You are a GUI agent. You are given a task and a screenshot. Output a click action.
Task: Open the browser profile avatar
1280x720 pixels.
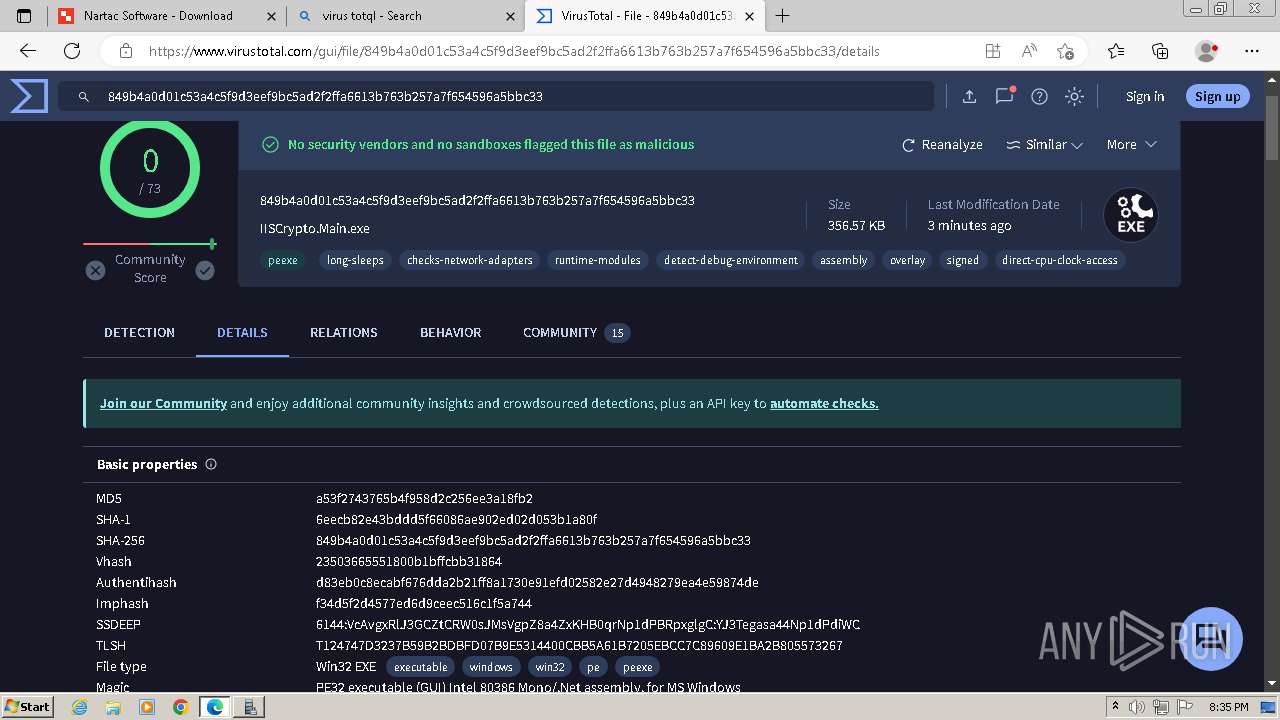[x=1207, y=51]
